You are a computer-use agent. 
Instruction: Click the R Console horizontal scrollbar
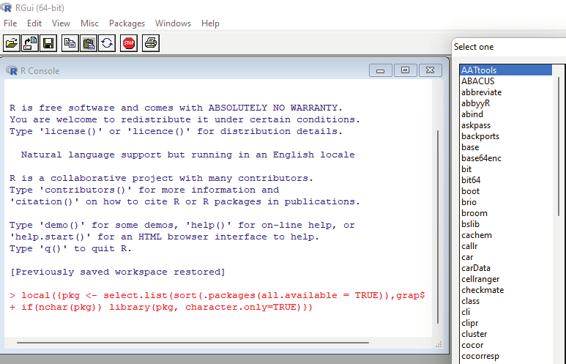coord(193,342)
